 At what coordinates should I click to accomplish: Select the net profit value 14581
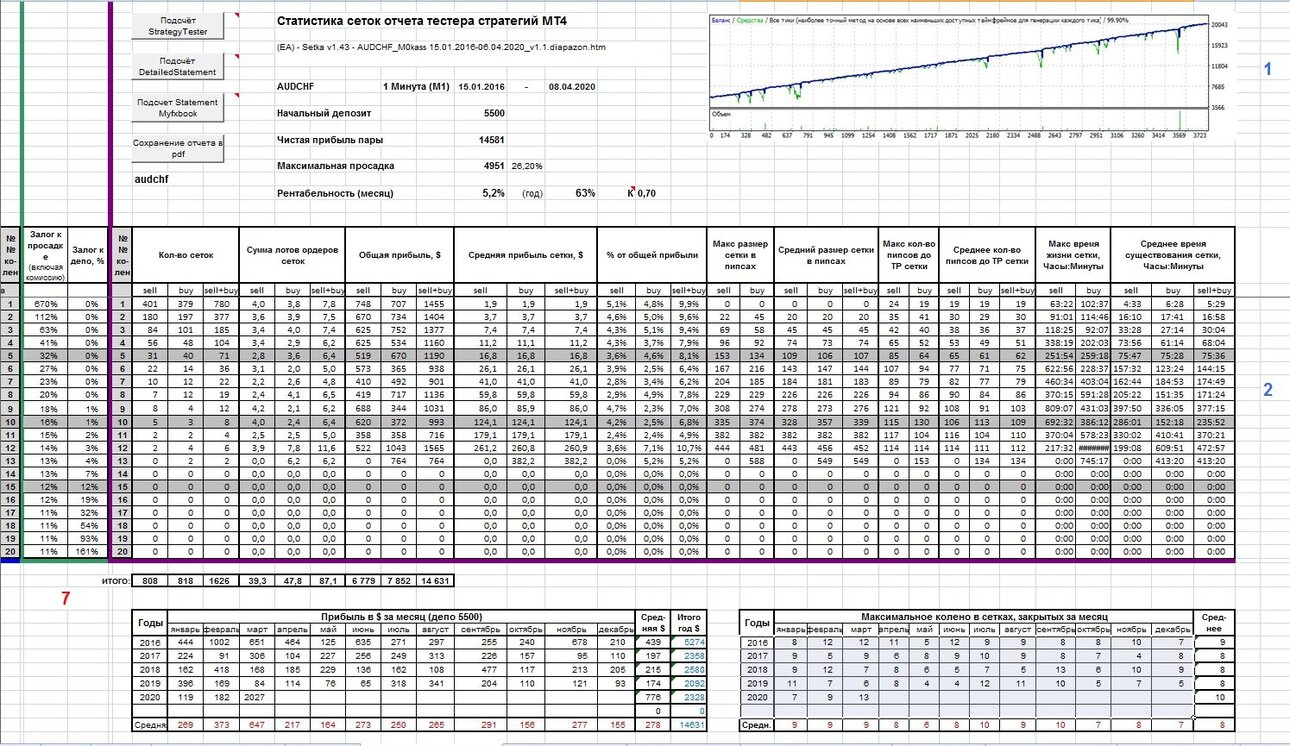click(491, 140)
